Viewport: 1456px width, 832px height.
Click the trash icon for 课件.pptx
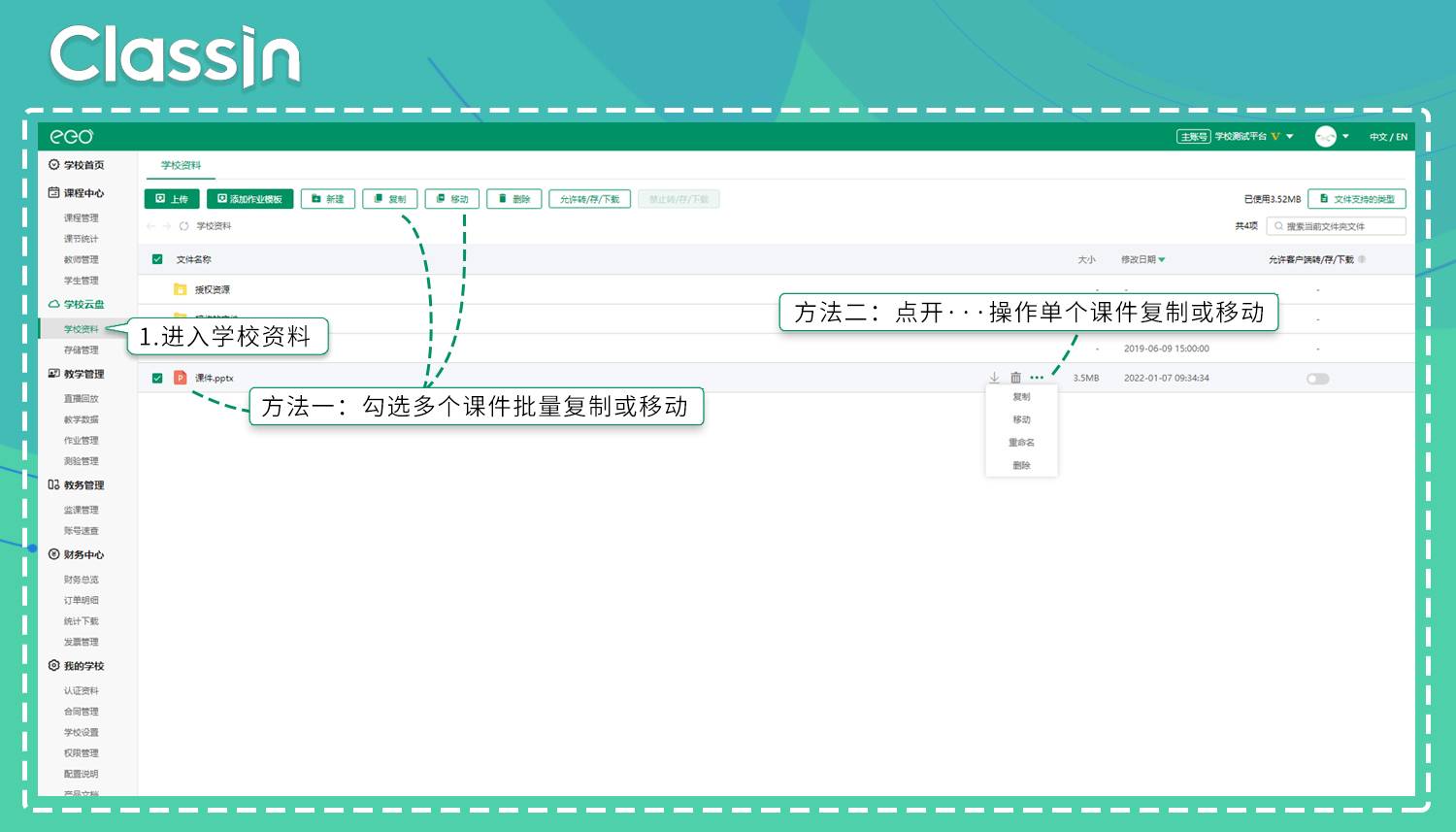1015,378
